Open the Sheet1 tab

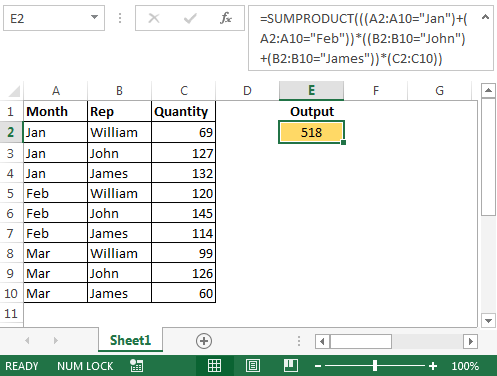[x=130, y=340]
